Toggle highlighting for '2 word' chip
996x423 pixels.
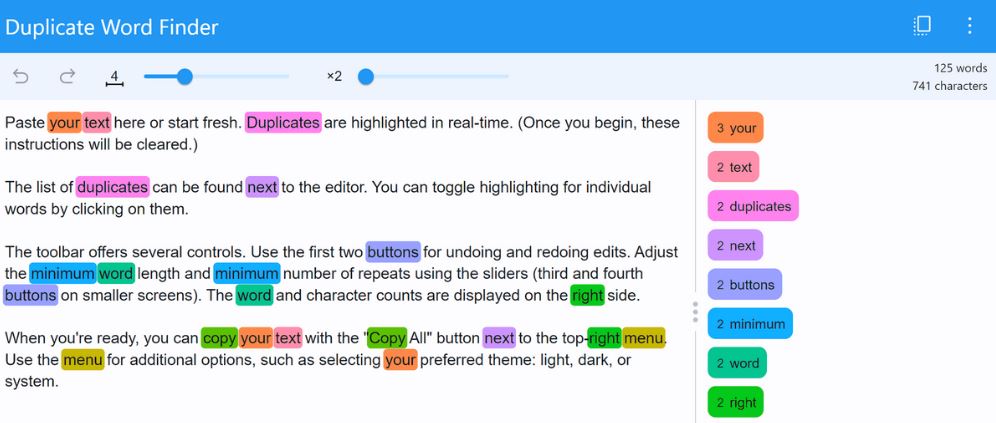coord(737,363)
